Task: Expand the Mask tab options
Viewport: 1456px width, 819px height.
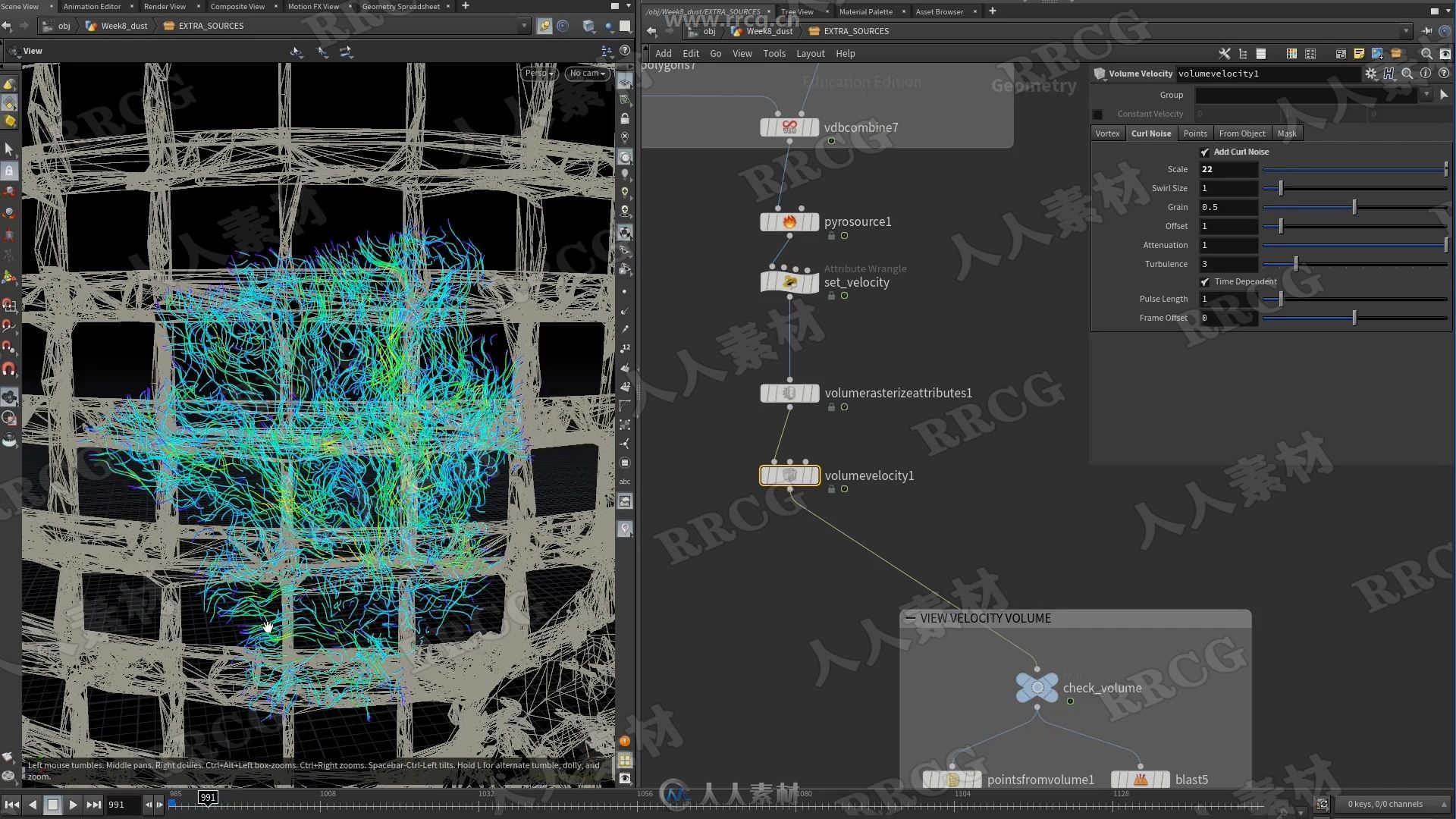Action: pyautogui.click(x=1288, y=133)
